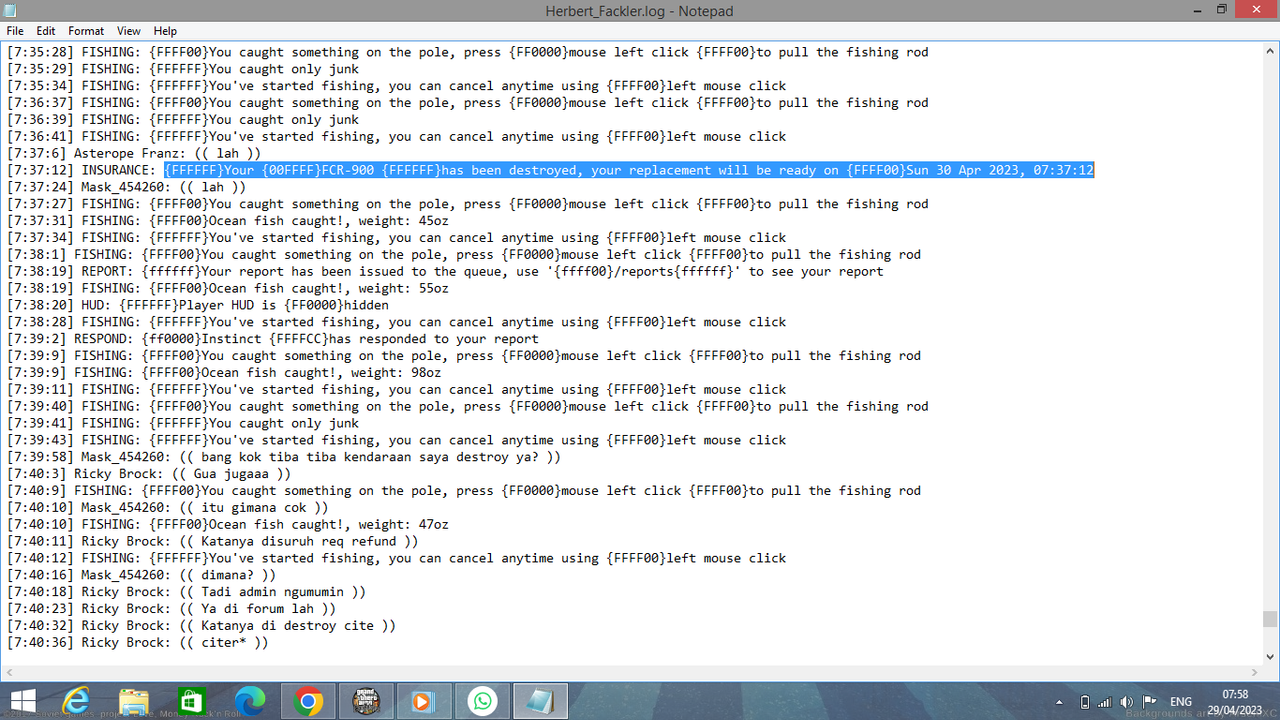This screenshot has height=720, width=1280.
Task: Change the ENG input language
Action: click(1181, 702)
